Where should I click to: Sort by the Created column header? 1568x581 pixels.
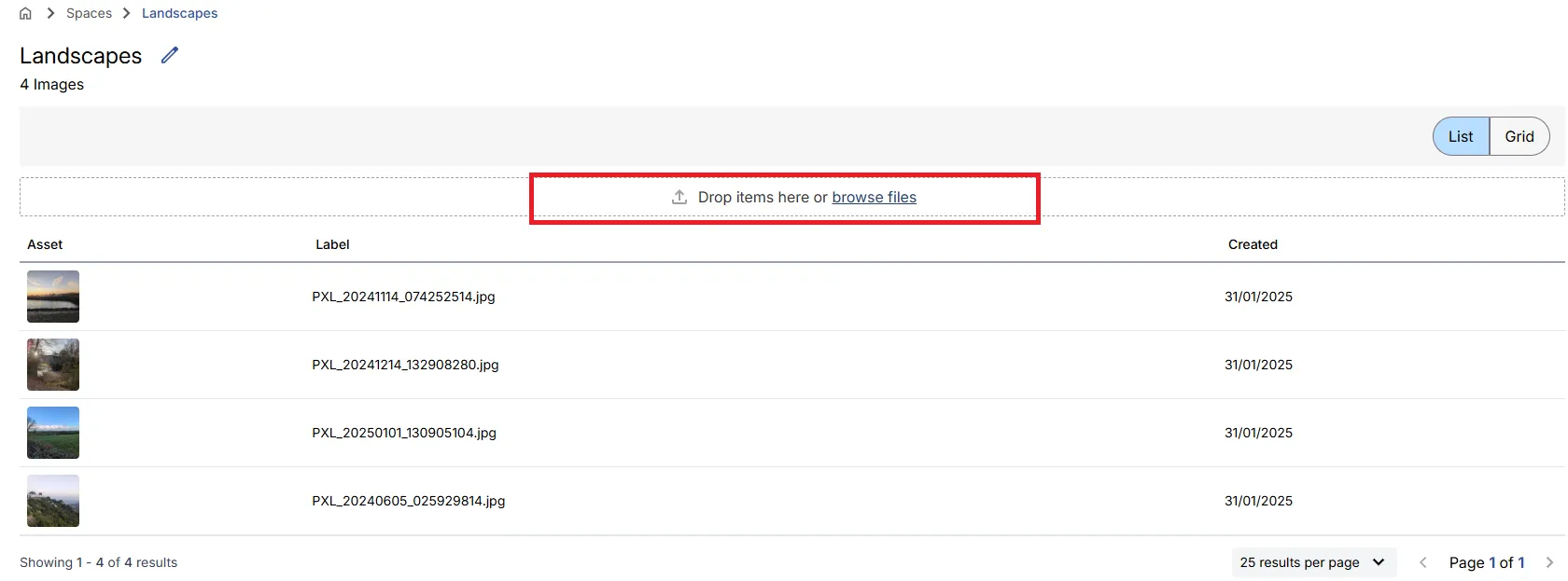(1253, 244)
